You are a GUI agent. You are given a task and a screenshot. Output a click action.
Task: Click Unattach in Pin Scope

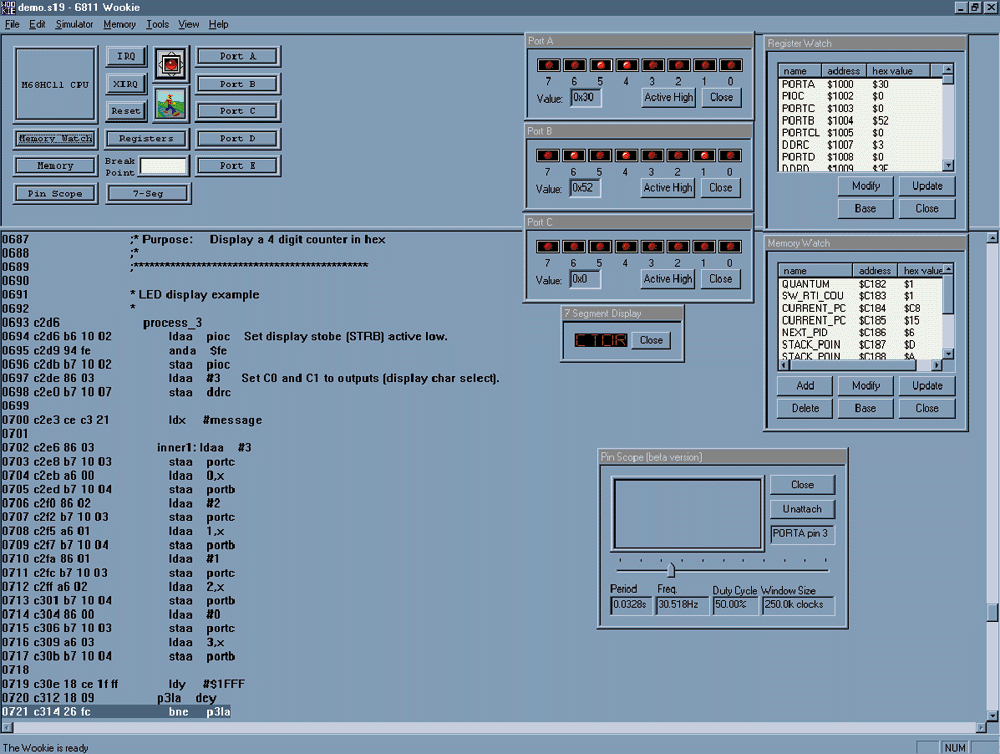pos(802,509)
